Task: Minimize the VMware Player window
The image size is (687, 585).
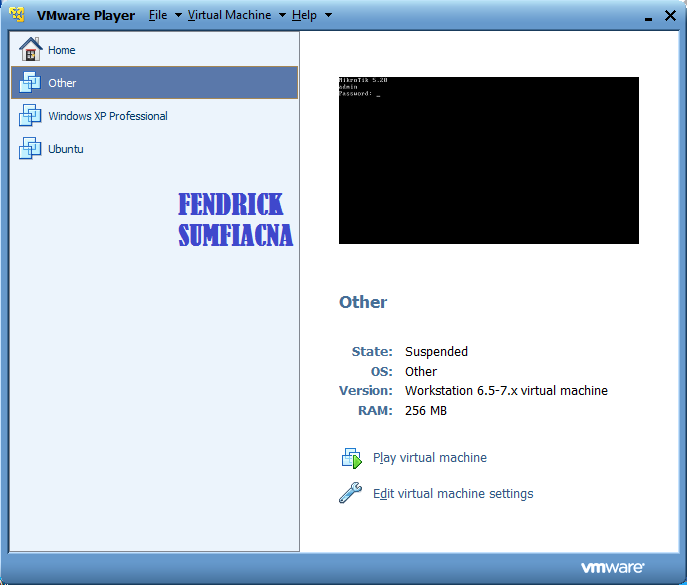Action: pos(645,16)
